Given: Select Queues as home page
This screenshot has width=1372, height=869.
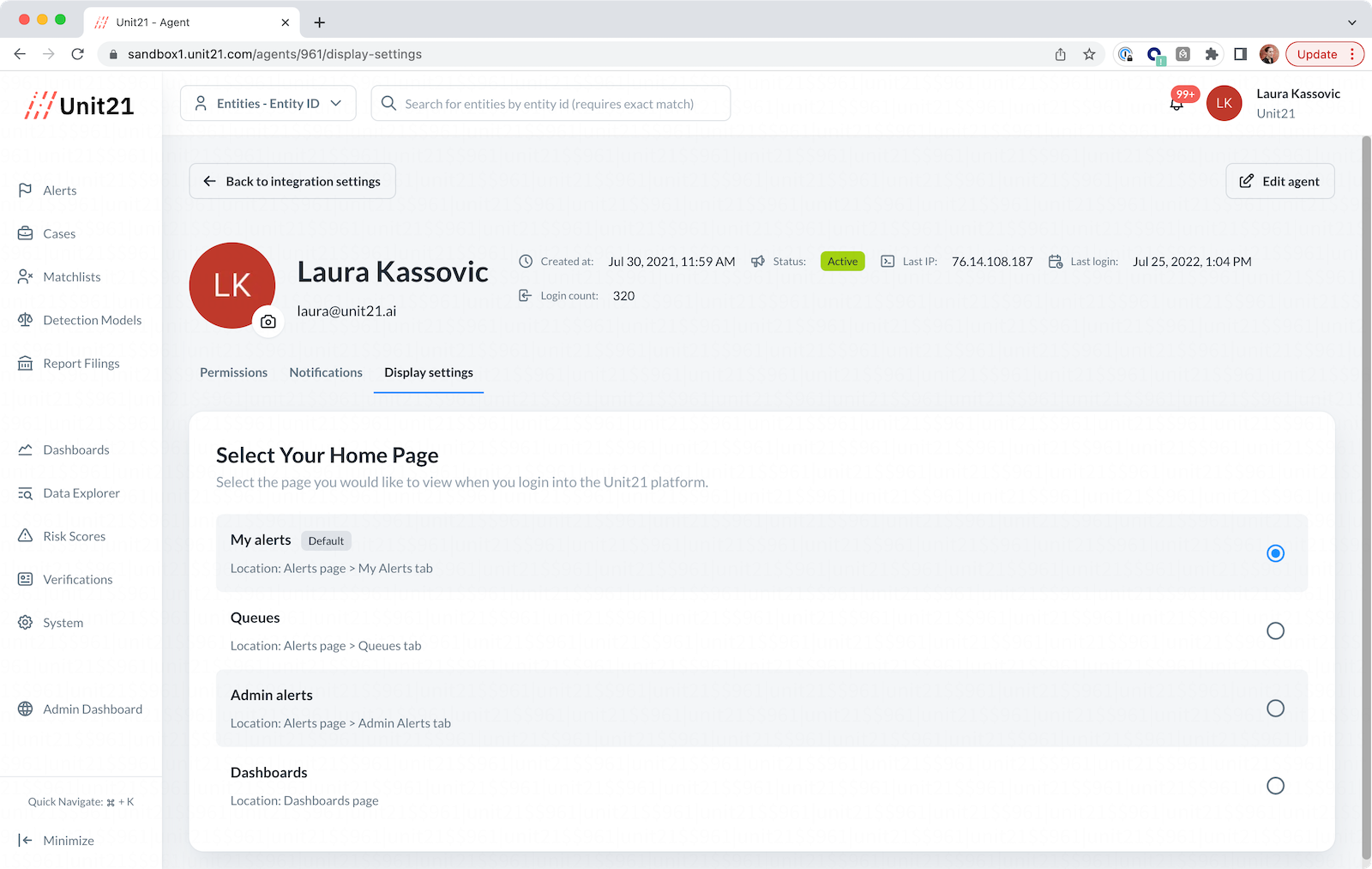Looking at the screenshot, I should 1275,631.
